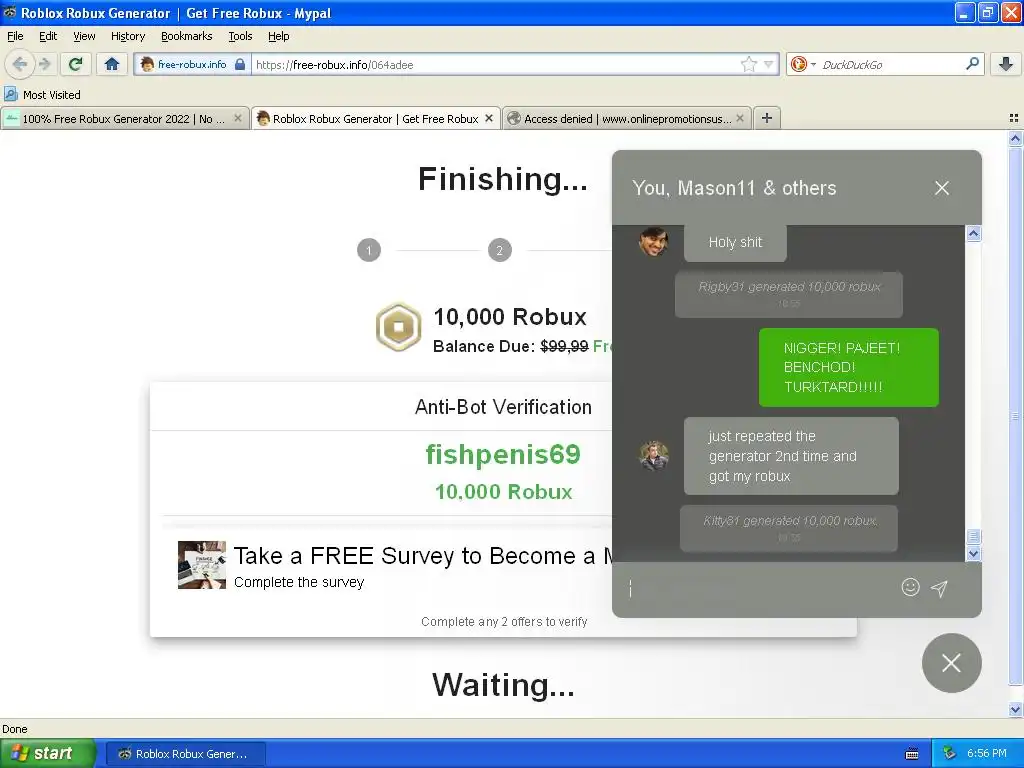Click 'Complete any 2 offers to verify' text

(504, 622)
